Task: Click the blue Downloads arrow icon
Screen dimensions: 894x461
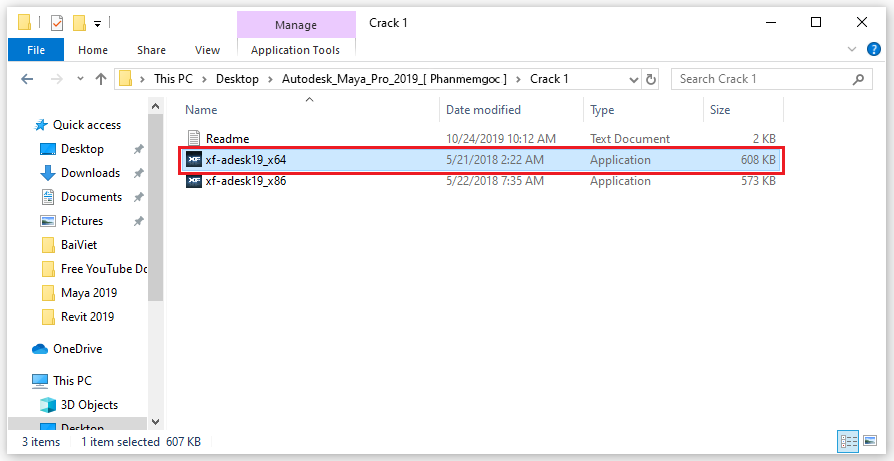Action: point(48,173)
